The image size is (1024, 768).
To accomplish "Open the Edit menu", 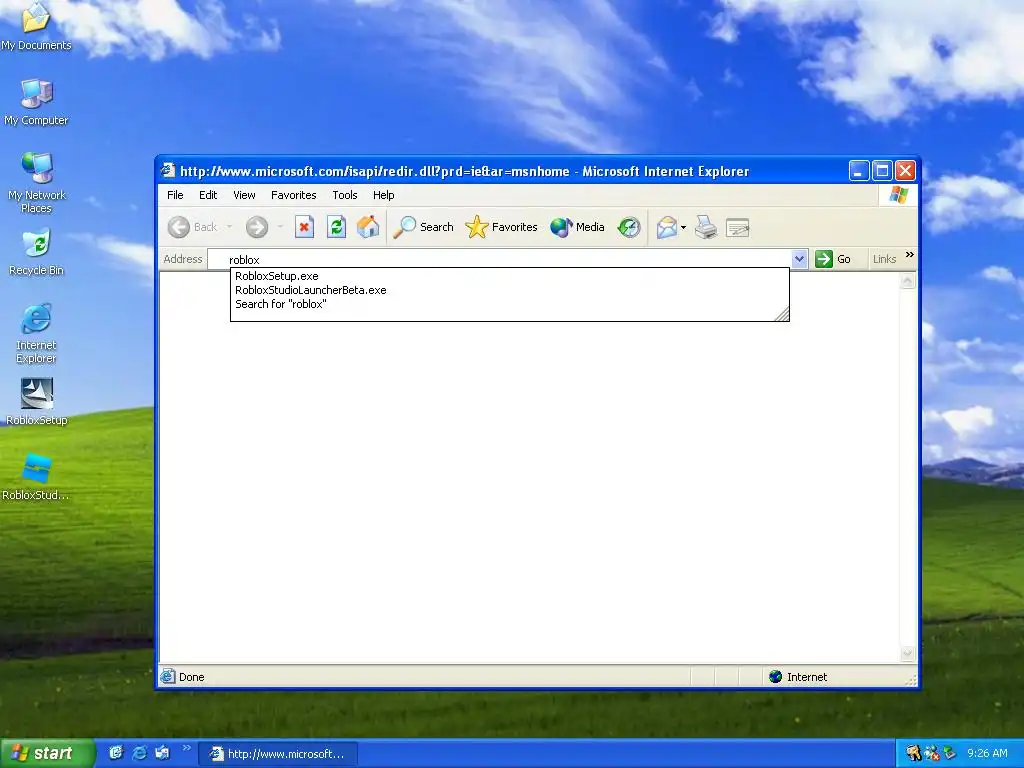I will (208, 195).
